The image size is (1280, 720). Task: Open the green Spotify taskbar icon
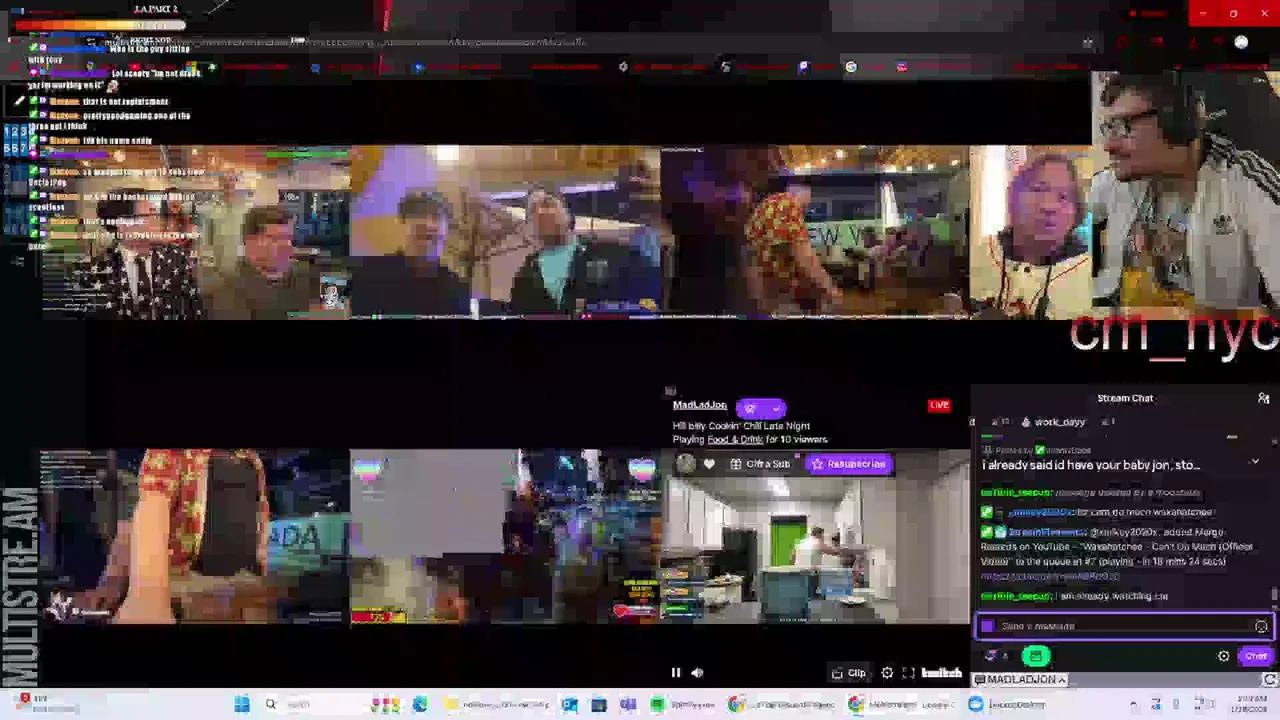tap(656, 705)
